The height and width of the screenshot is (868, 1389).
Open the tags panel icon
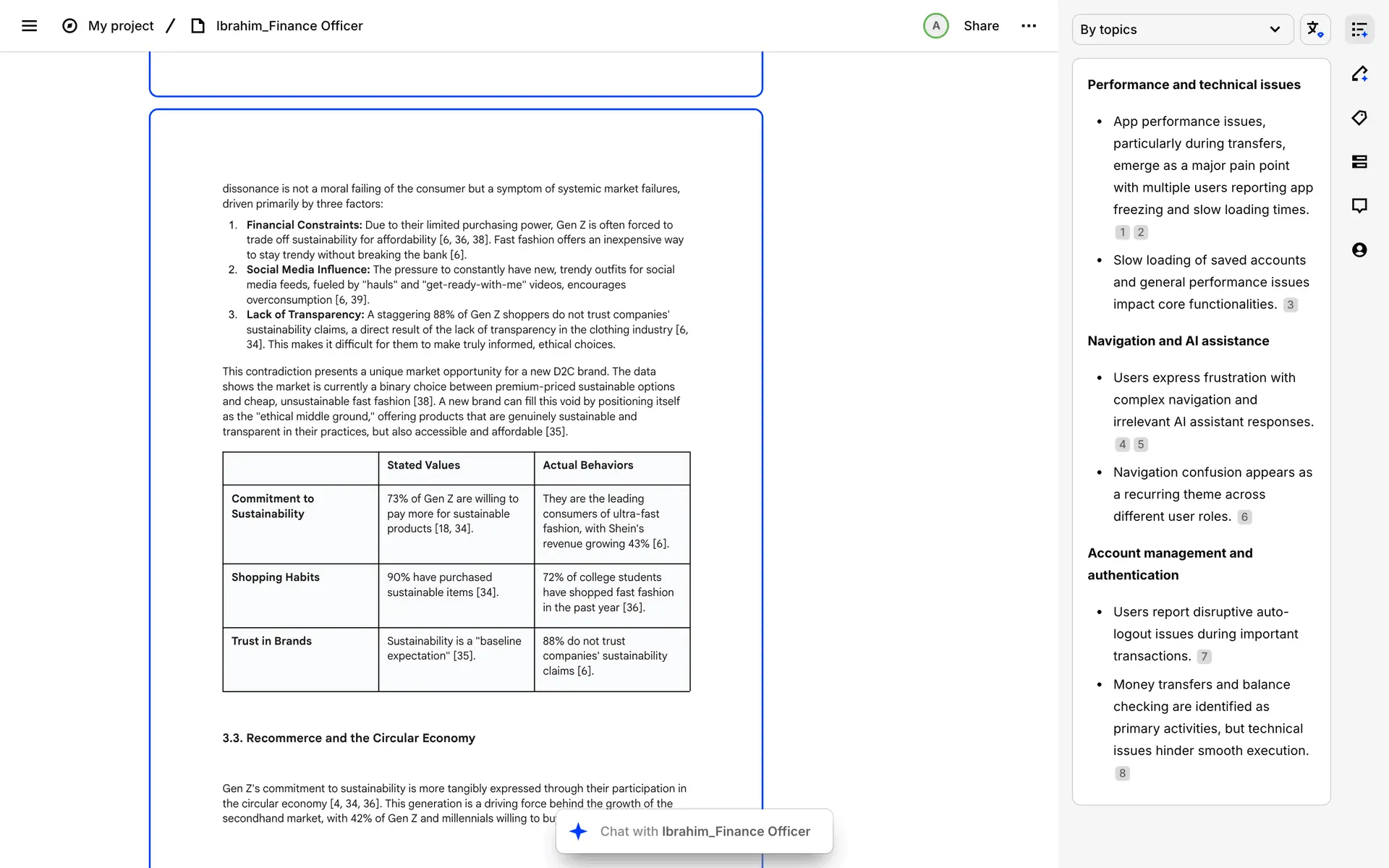click(1359, 118)
